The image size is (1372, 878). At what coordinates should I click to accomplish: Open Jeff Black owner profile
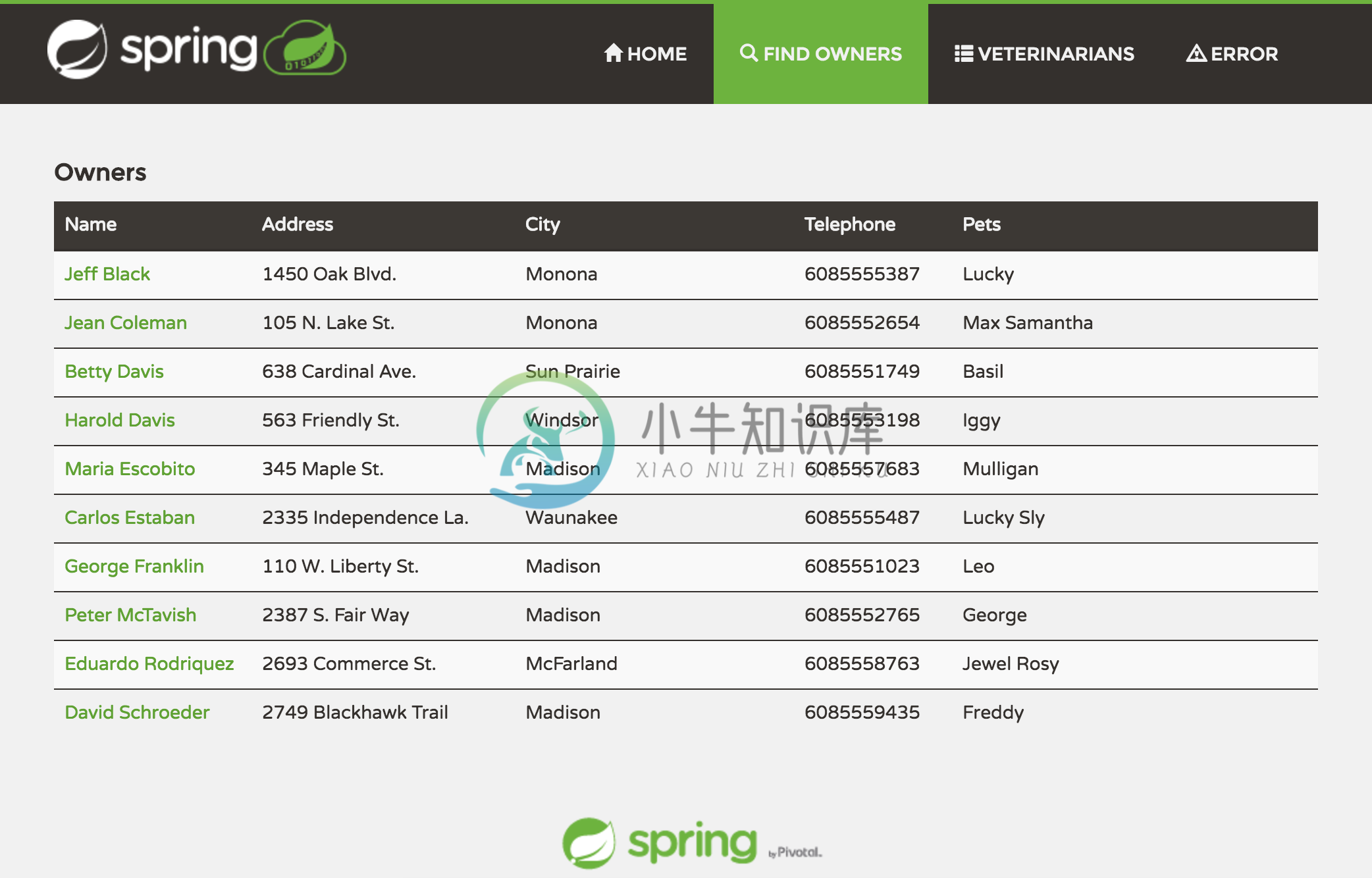coord(106,275)
